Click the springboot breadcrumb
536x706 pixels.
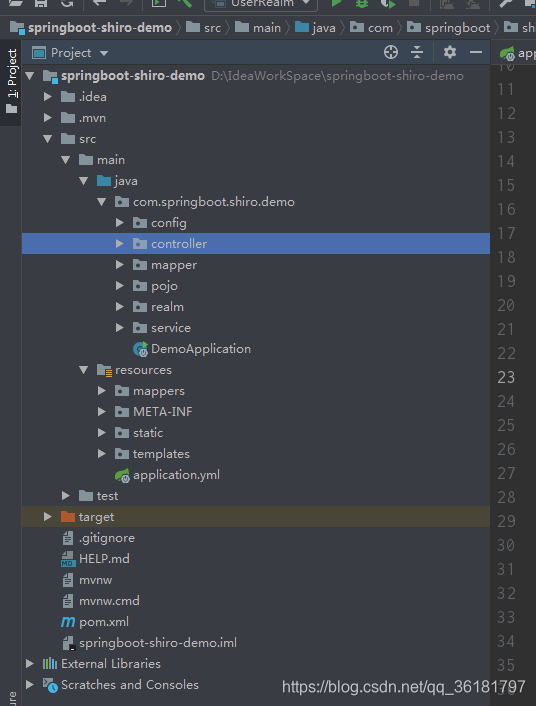(x=449, y=28)
